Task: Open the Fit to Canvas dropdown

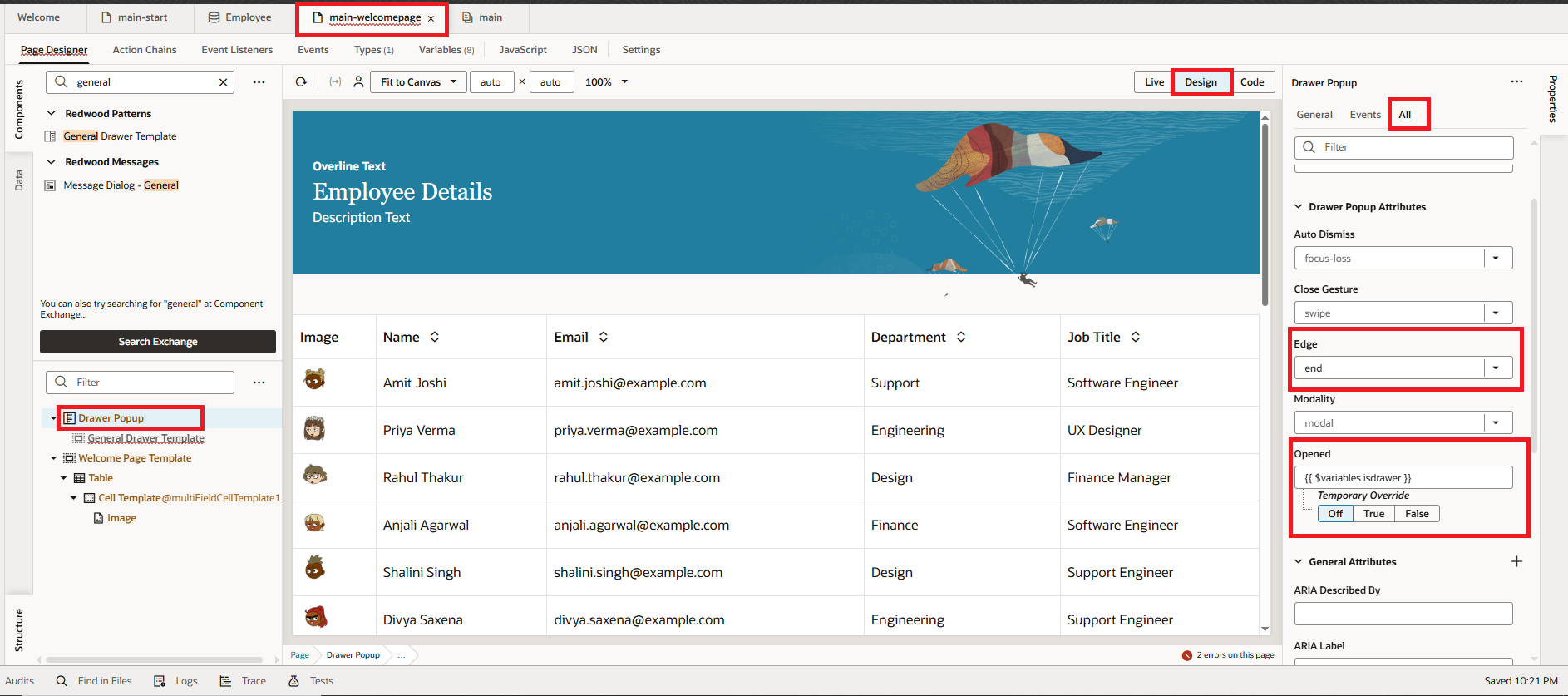Action: 418,82
